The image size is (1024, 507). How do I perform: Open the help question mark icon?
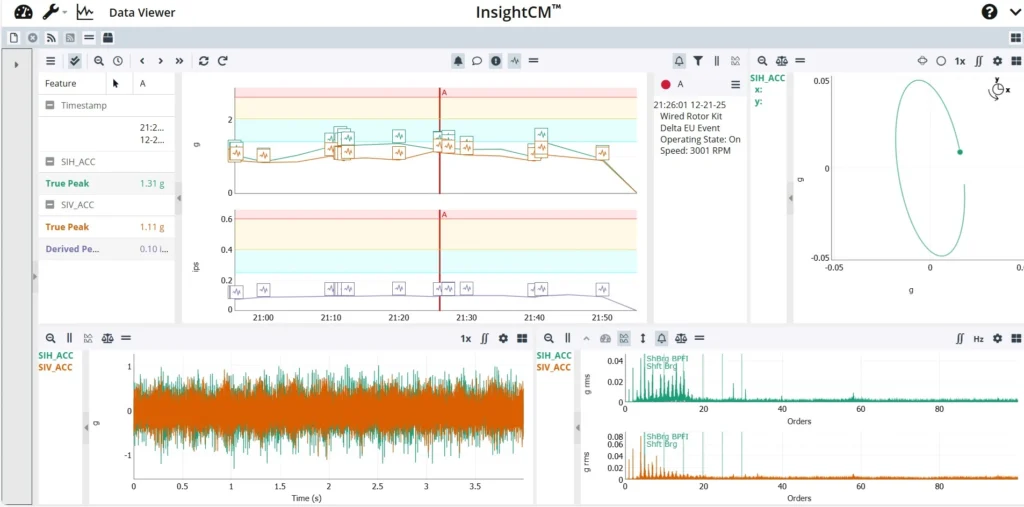(989, 12)
